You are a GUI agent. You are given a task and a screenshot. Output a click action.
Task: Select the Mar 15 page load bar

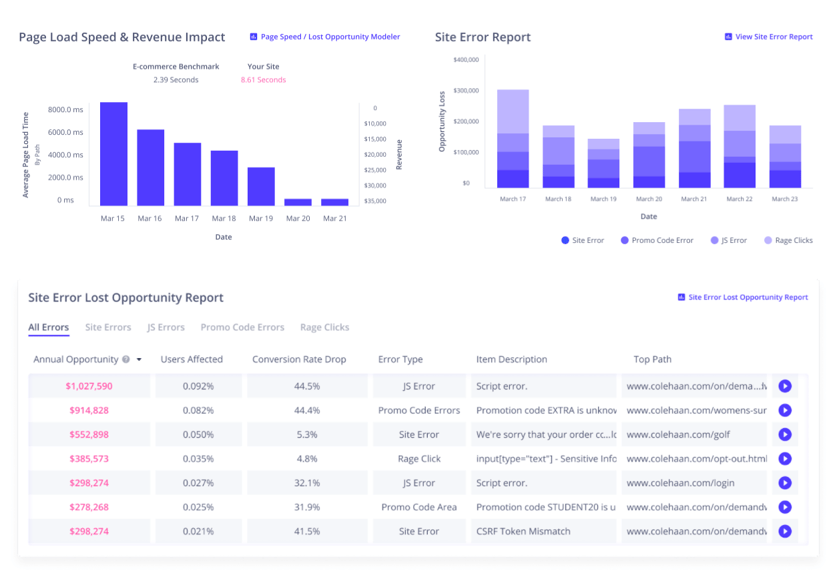[114, 154]
